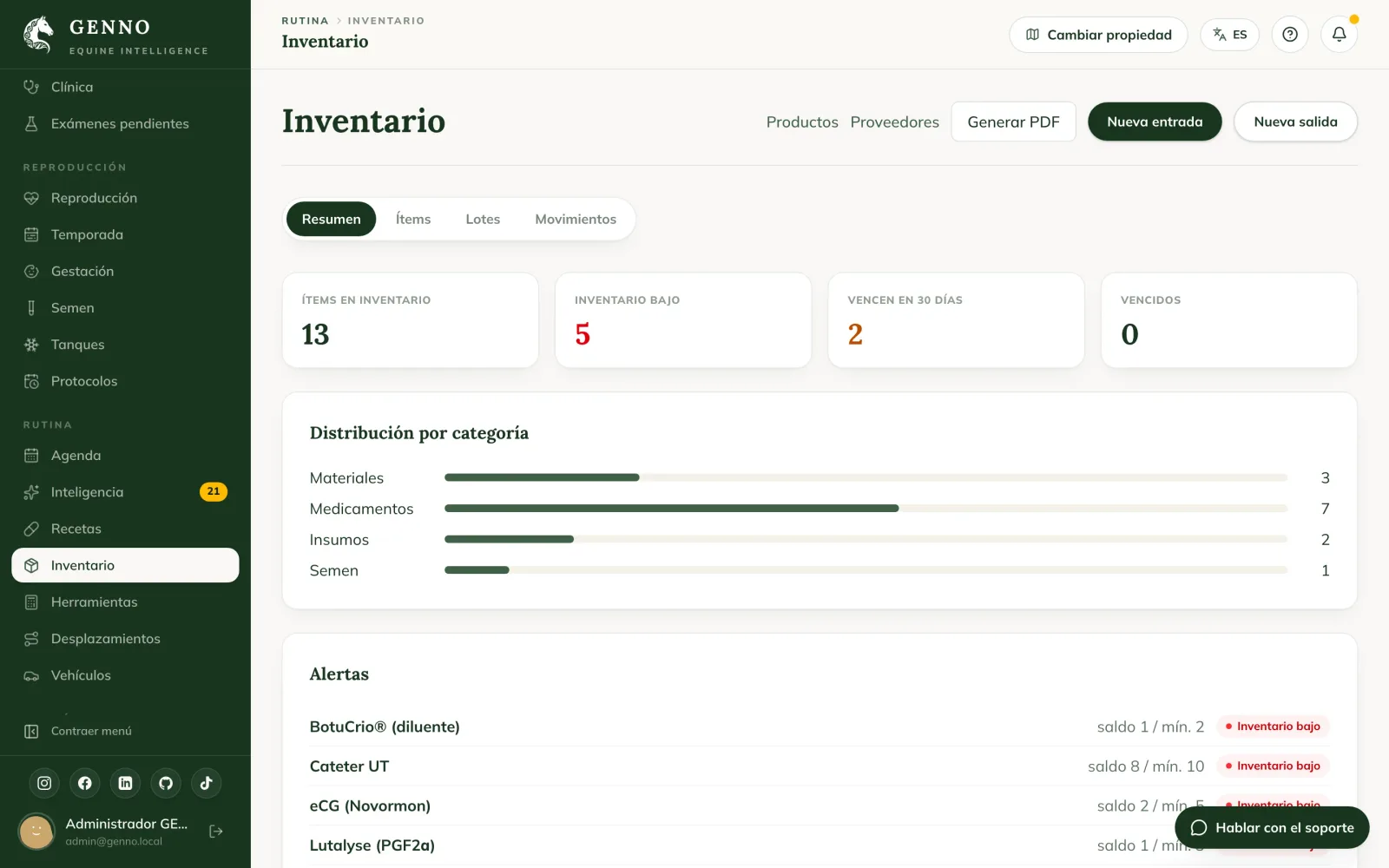Viewport: 1389px width, 868px height.
Task: Open Exámenes pendientes in sidebar
Action: pos(125,123)
